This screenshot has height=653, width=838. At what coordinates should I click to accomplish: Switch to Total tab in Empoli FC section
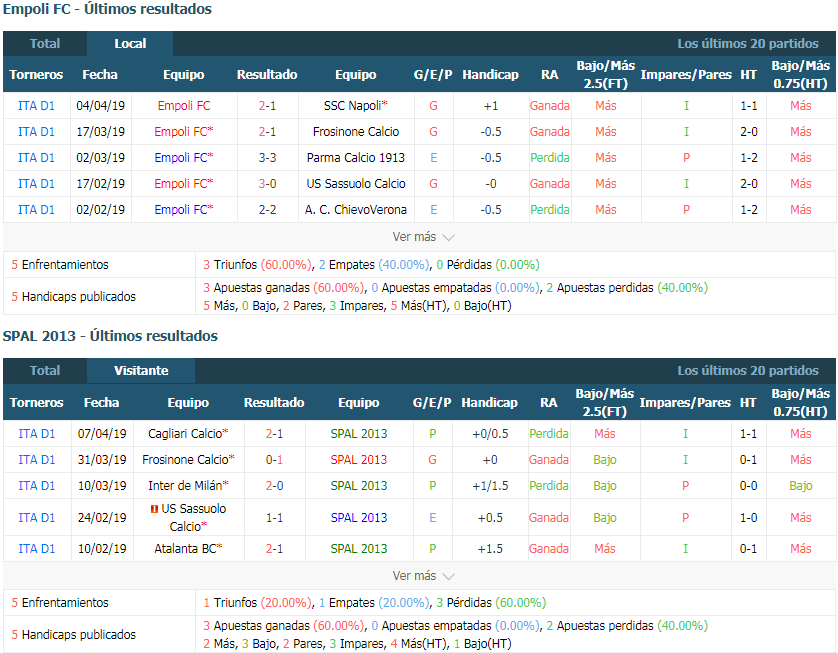[45, 44]
